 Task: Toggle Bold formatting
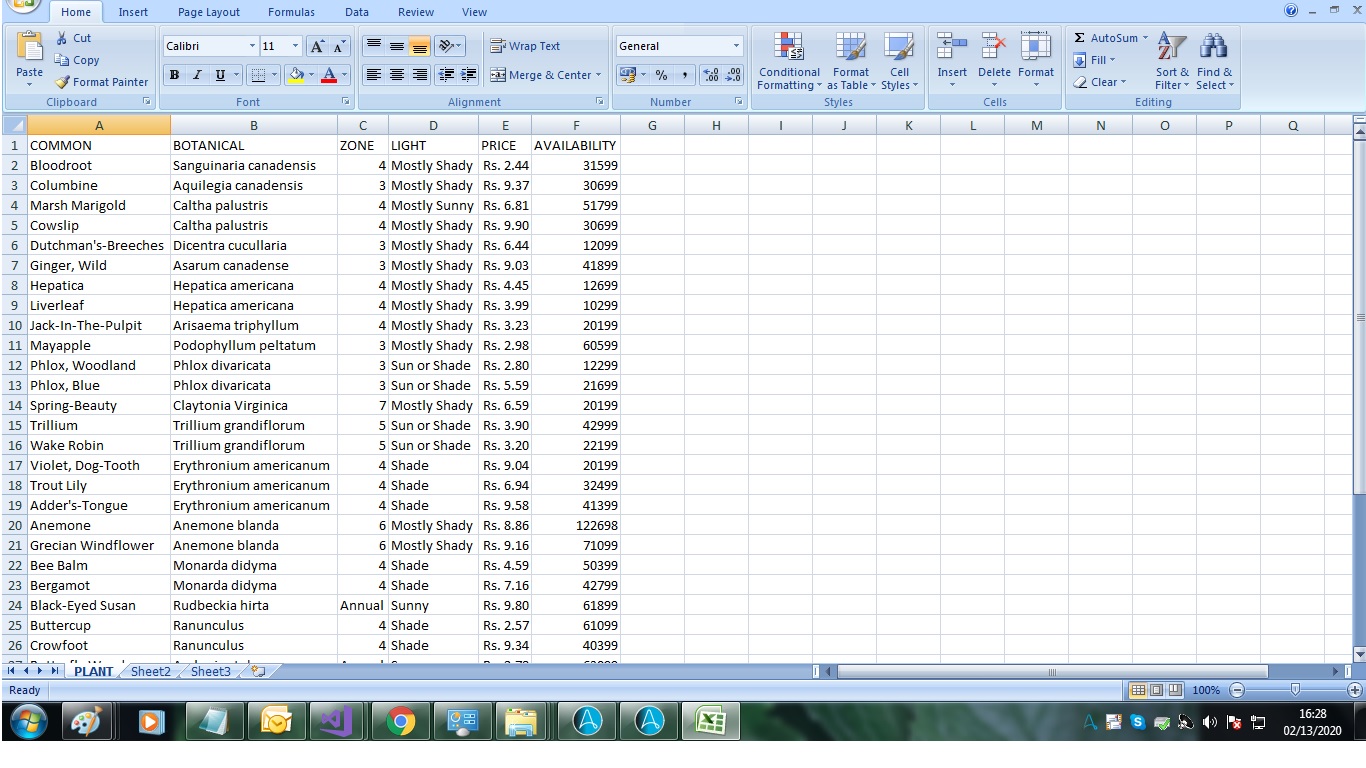(x=174, y=75)
